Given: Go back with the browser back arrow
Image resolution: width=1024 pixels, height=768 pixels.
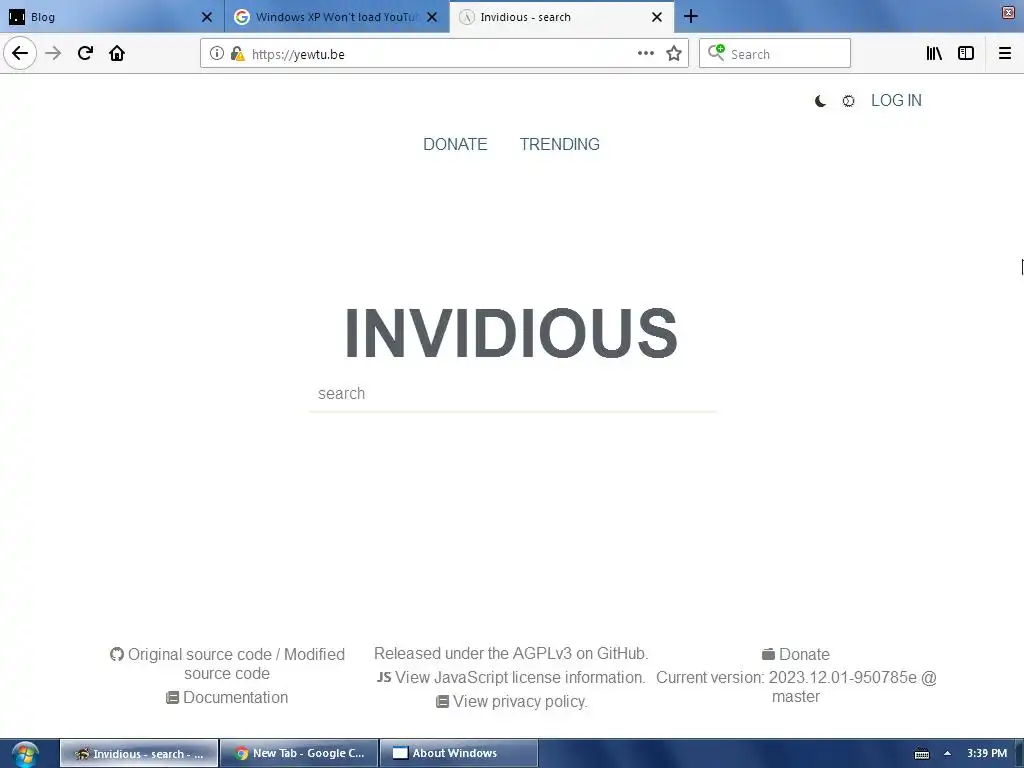Looking at the screenshot, I should coord(20,53).
